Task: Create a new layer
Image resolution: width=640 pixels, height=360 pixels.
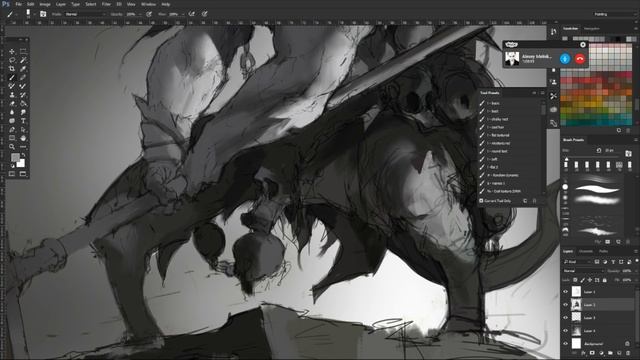Action: [x=620, y=353]
